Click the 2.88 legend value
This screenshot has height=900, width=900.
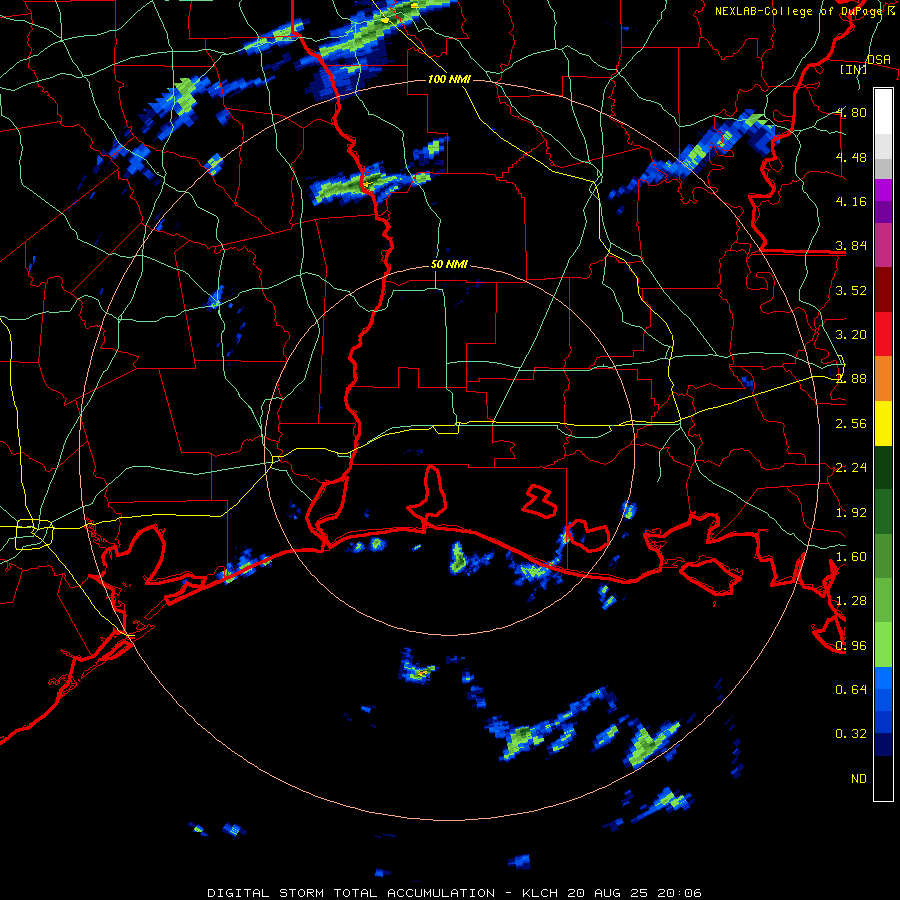(x=851, y=378)
